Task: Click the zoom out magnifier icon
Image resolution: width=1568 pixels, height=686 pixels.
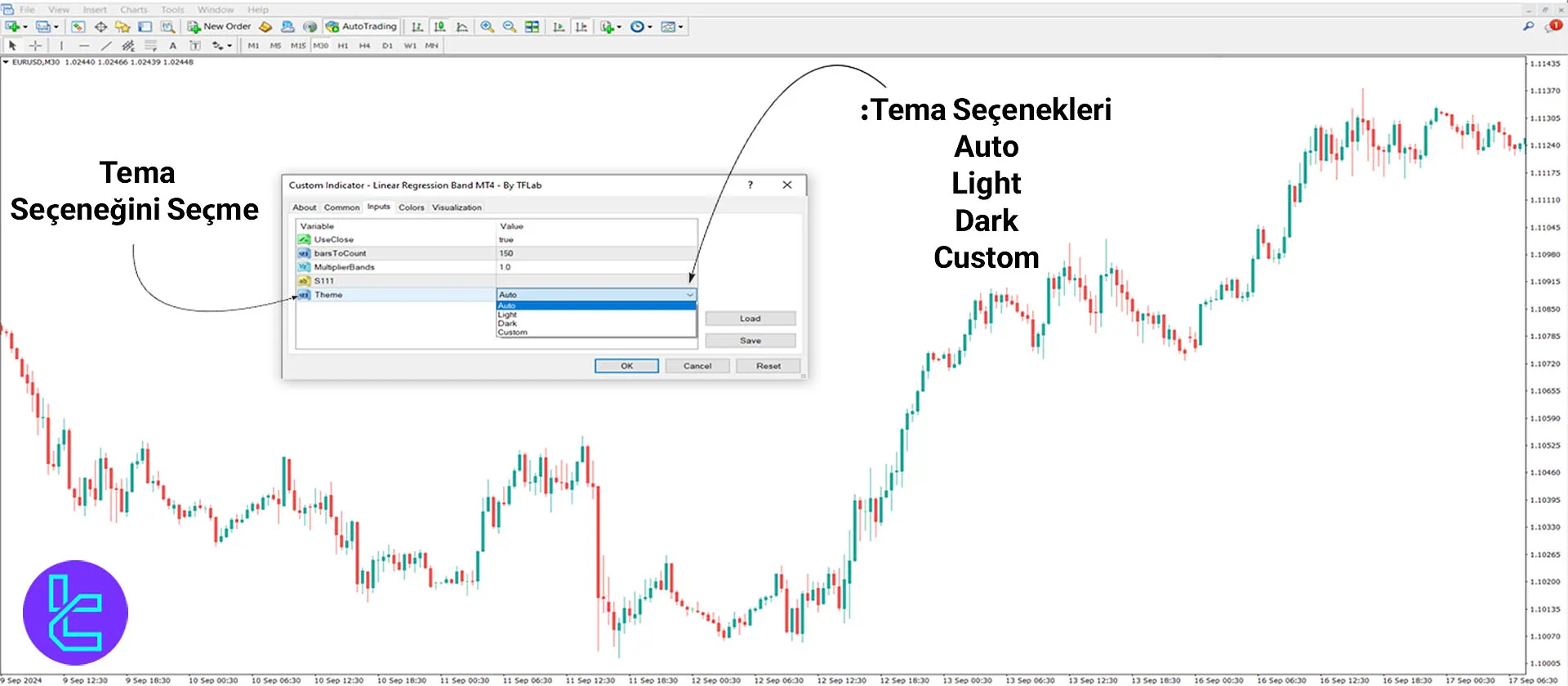Action: coord(509,27)
